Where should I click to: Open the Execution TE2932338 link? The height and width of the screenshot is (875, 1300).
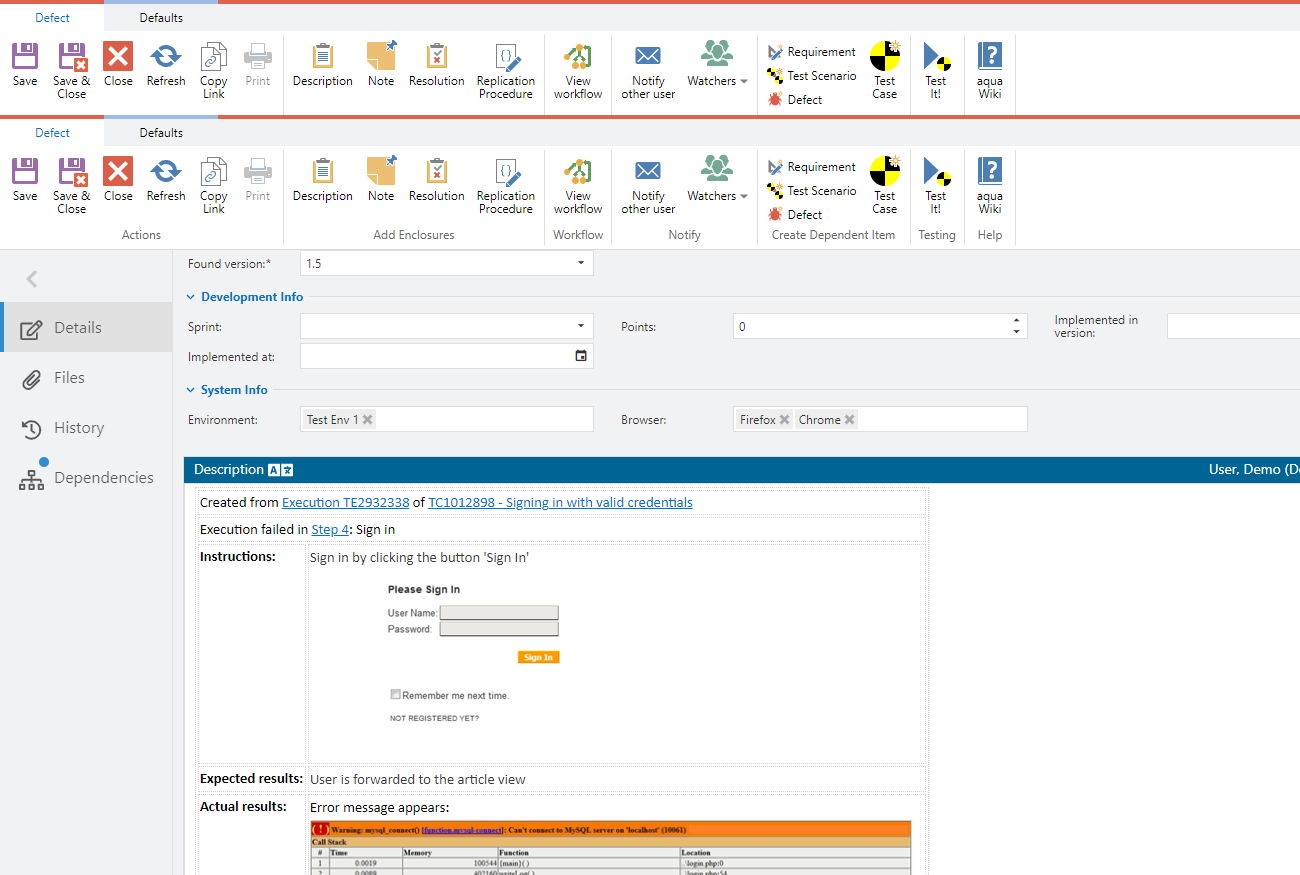coord(345,503)
